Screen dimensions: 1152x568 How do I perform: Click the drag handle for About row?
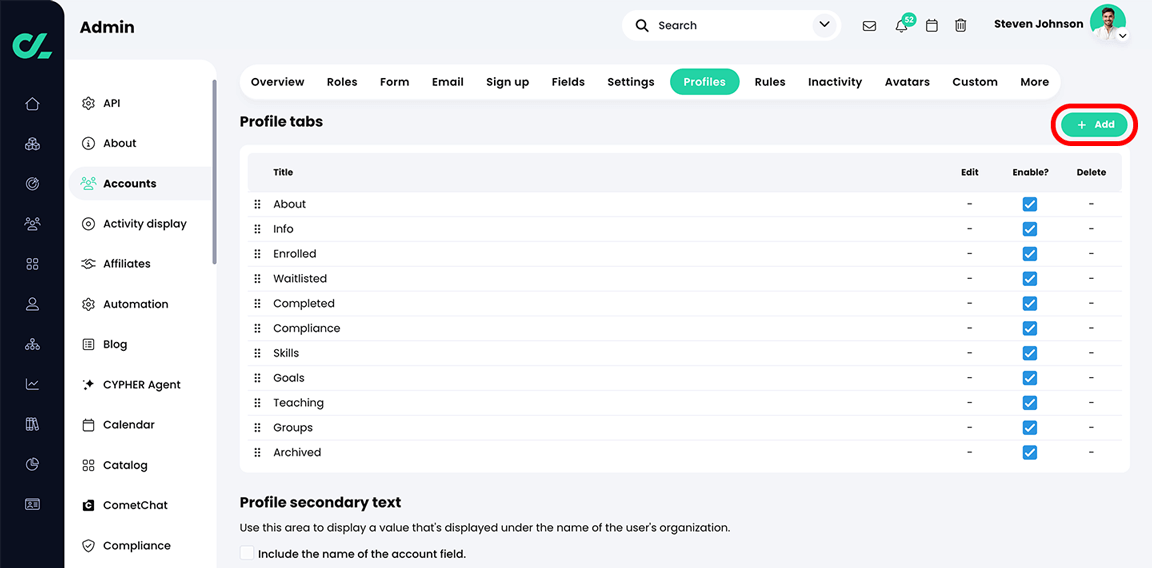pos(257,204)
